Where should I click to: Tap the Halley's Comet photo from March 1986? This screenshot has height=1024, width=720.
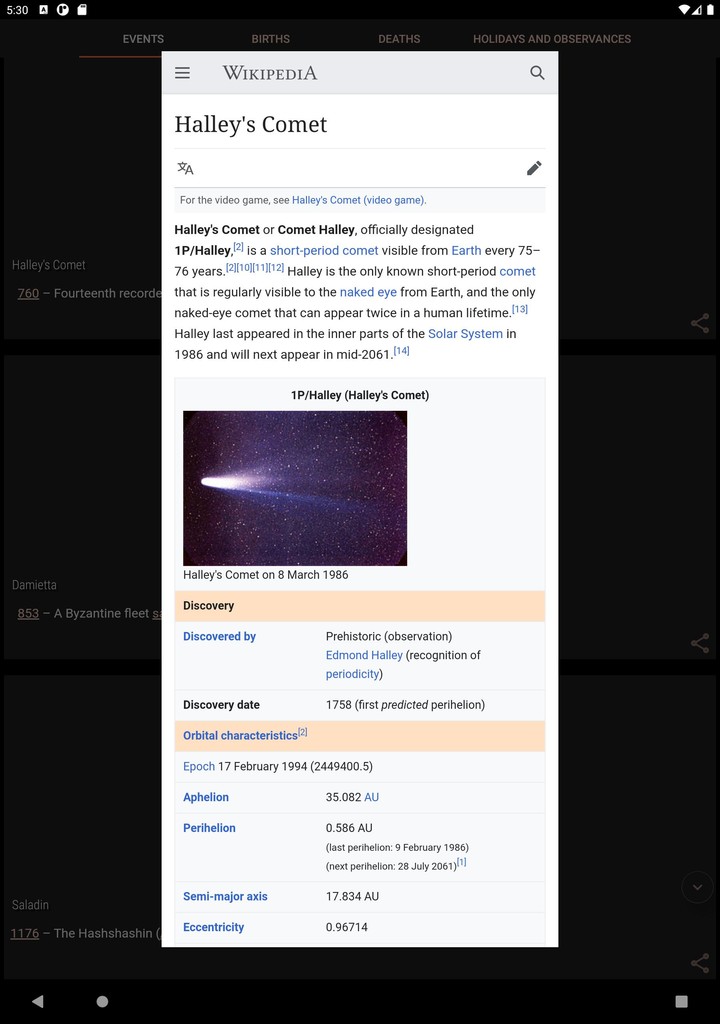click(294, 488)
